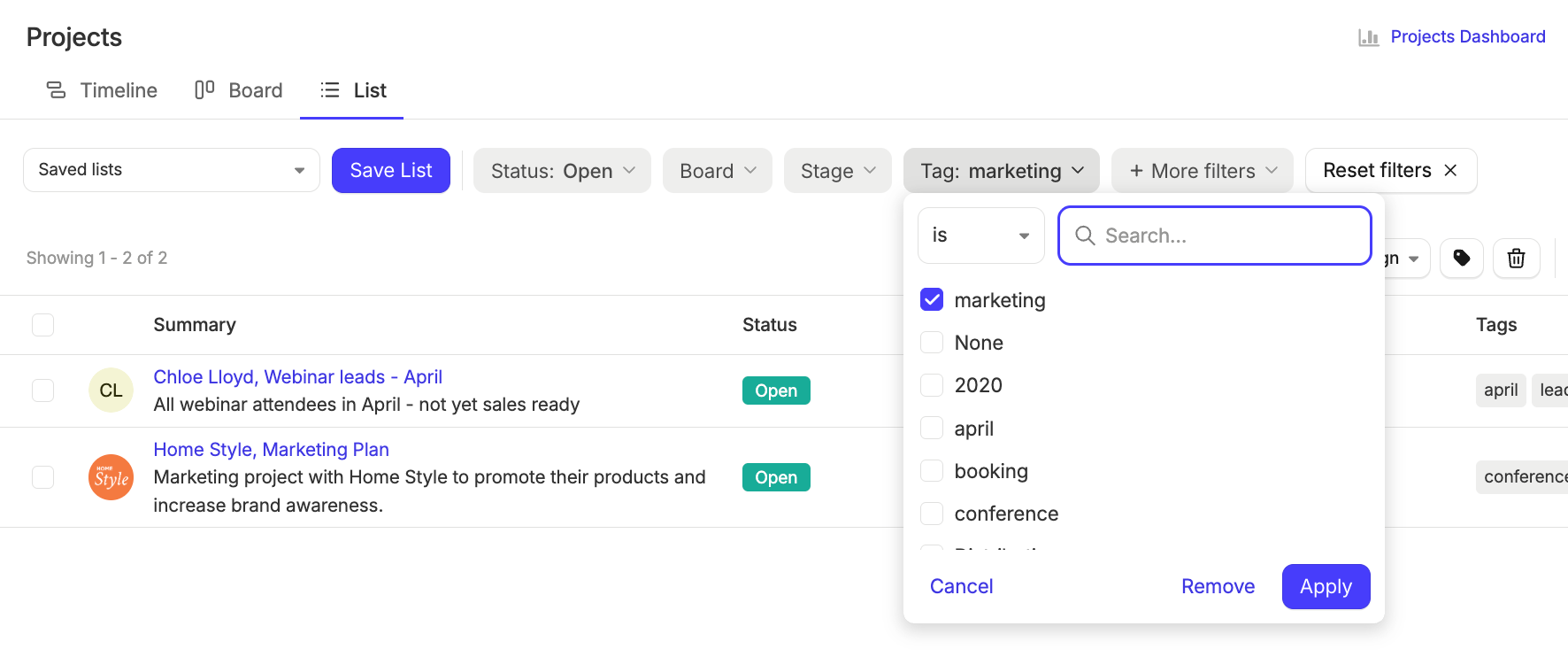
Task: Check the booking tag checkbox
Action: (932, 471)
